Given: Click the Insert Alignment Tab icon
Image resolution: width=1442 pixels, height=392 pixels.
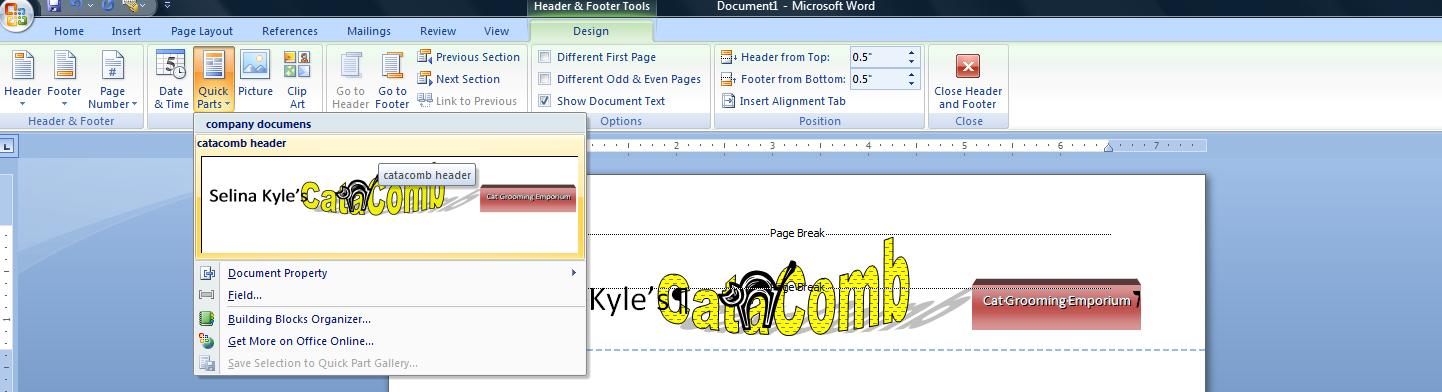Looking at the screenshot, I should point(729,101).
